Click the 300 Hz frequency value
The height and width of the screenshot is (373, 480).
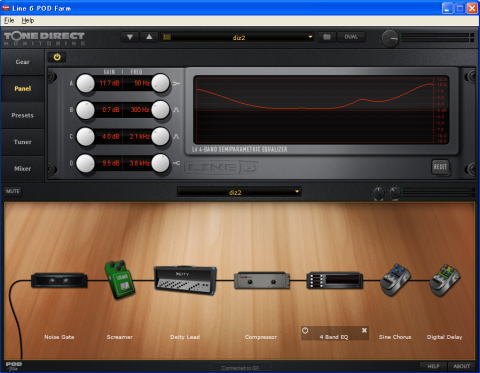[x=140, y=110]
